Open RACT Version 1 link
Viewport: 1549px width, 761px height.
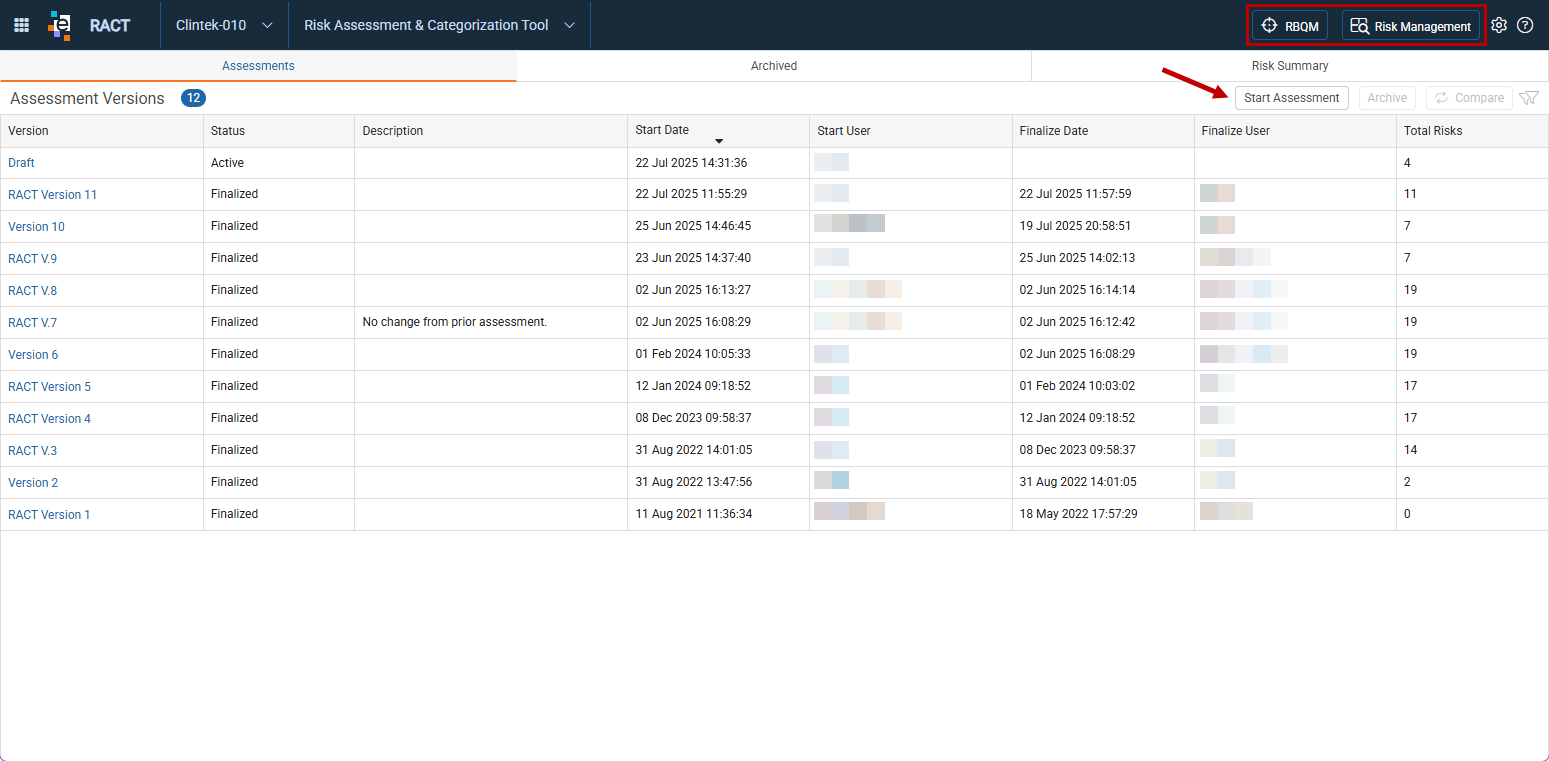pos(49,515)
